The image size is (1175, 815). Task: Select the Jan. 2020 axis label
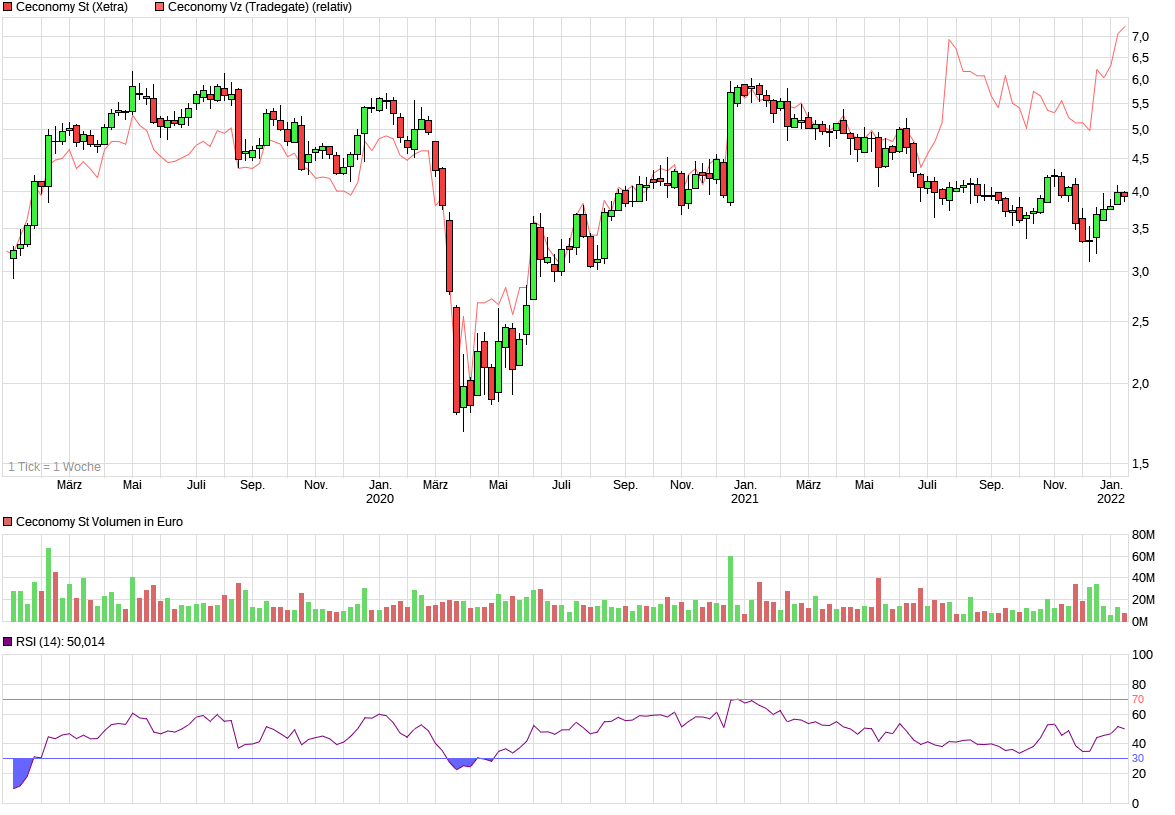380,489
